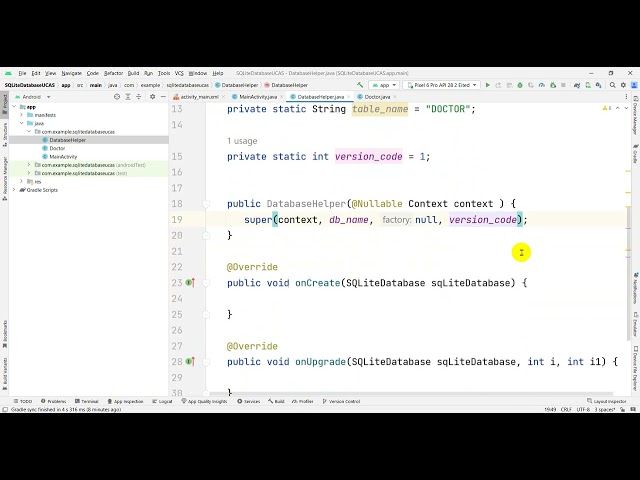The width and height of the screenshot is (640, 480).
Task: Click the Search Everywhere magnifier icon
Action: click(612, 85)
